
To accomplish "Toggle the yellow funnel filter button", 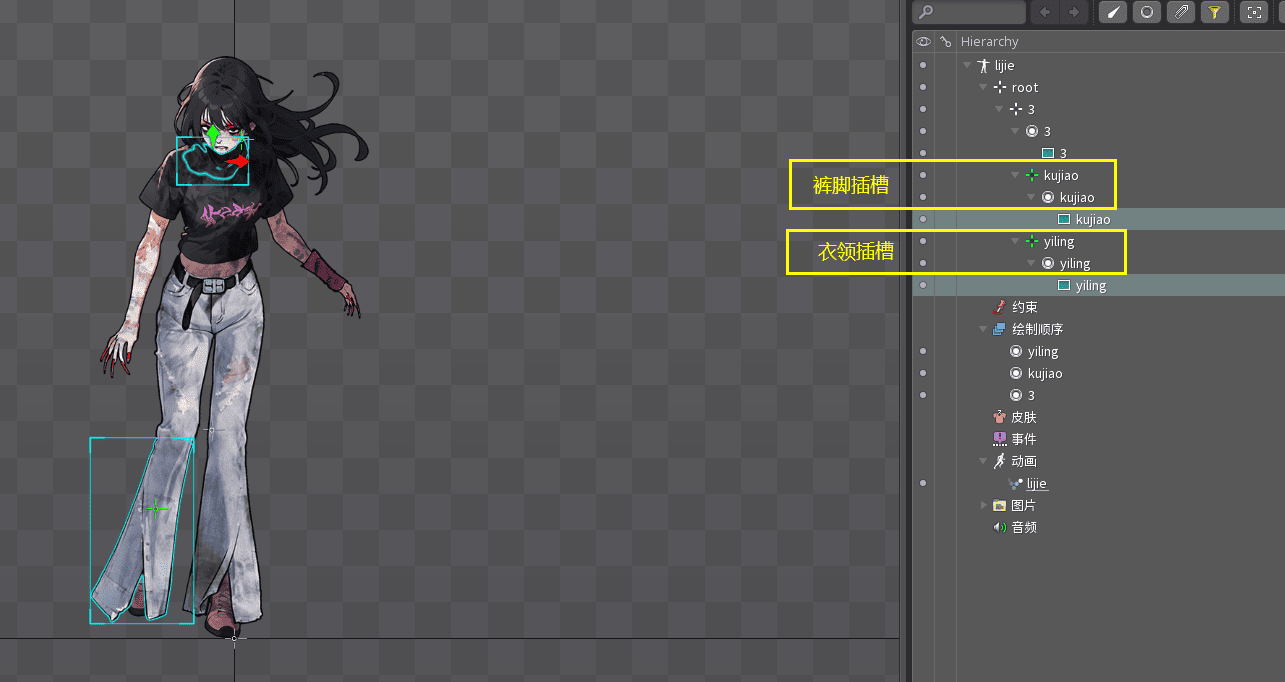I will click(x=1215, y=12).
